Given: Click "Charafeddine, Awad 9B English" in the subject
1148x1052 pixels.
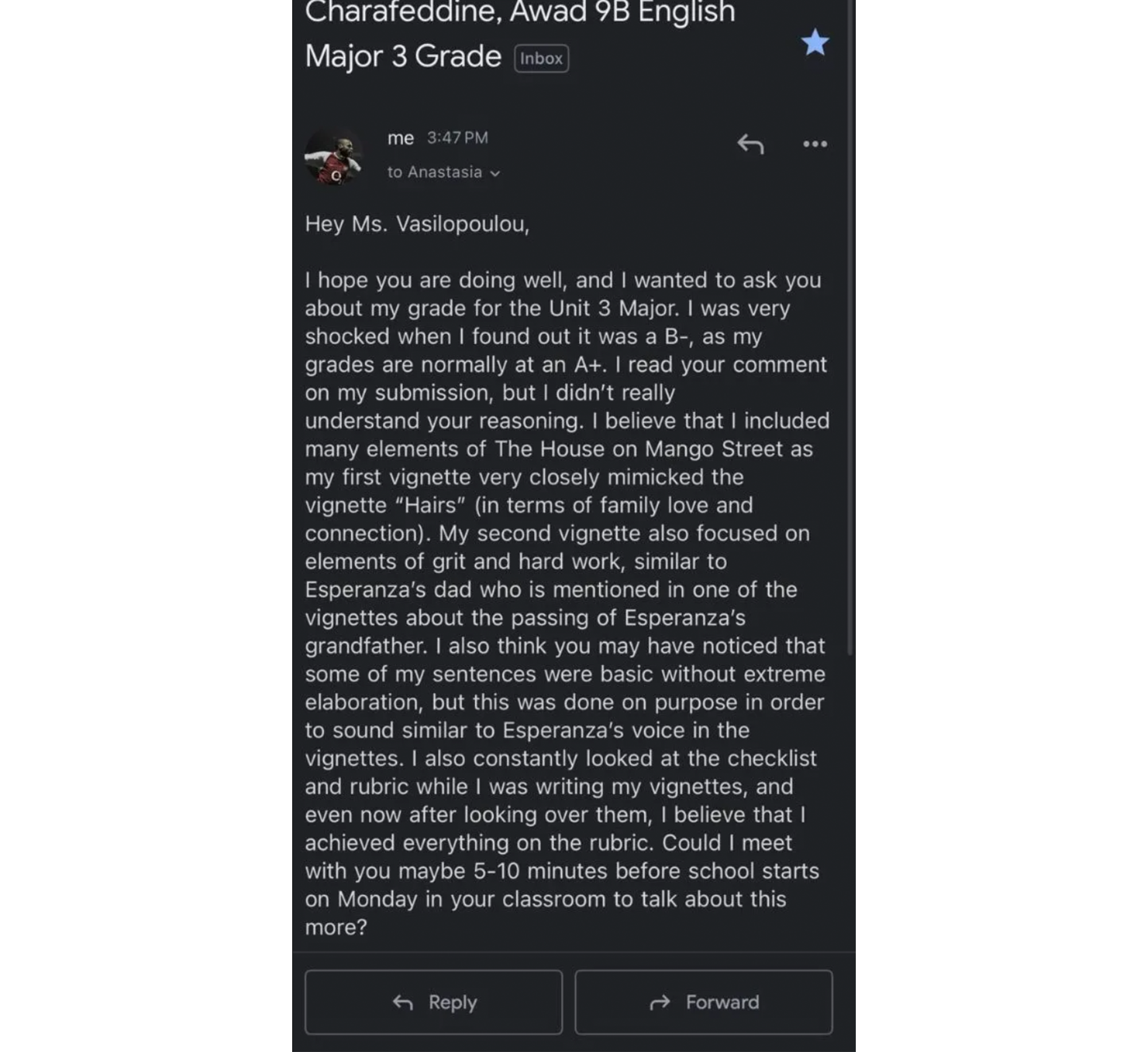Looking at the screenshot, I should (519, 11).
